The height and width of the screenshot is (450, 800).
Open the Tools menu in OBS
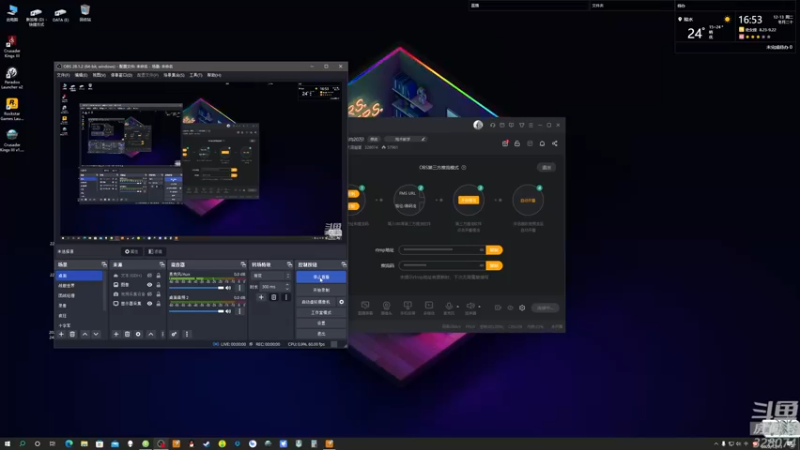pos(196,75)
